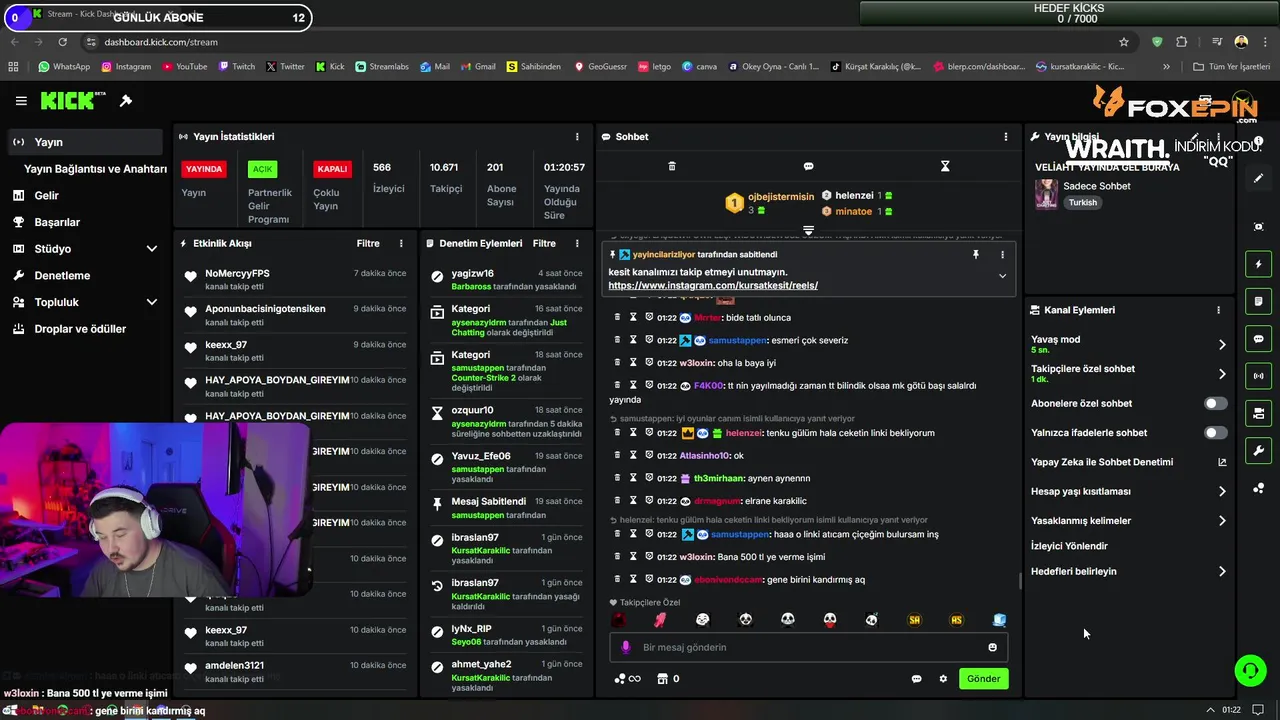Click lightning bolt icon in right sidebar
The image size is (1280, 720).
pyautogui.click(x=1259, y=264)
